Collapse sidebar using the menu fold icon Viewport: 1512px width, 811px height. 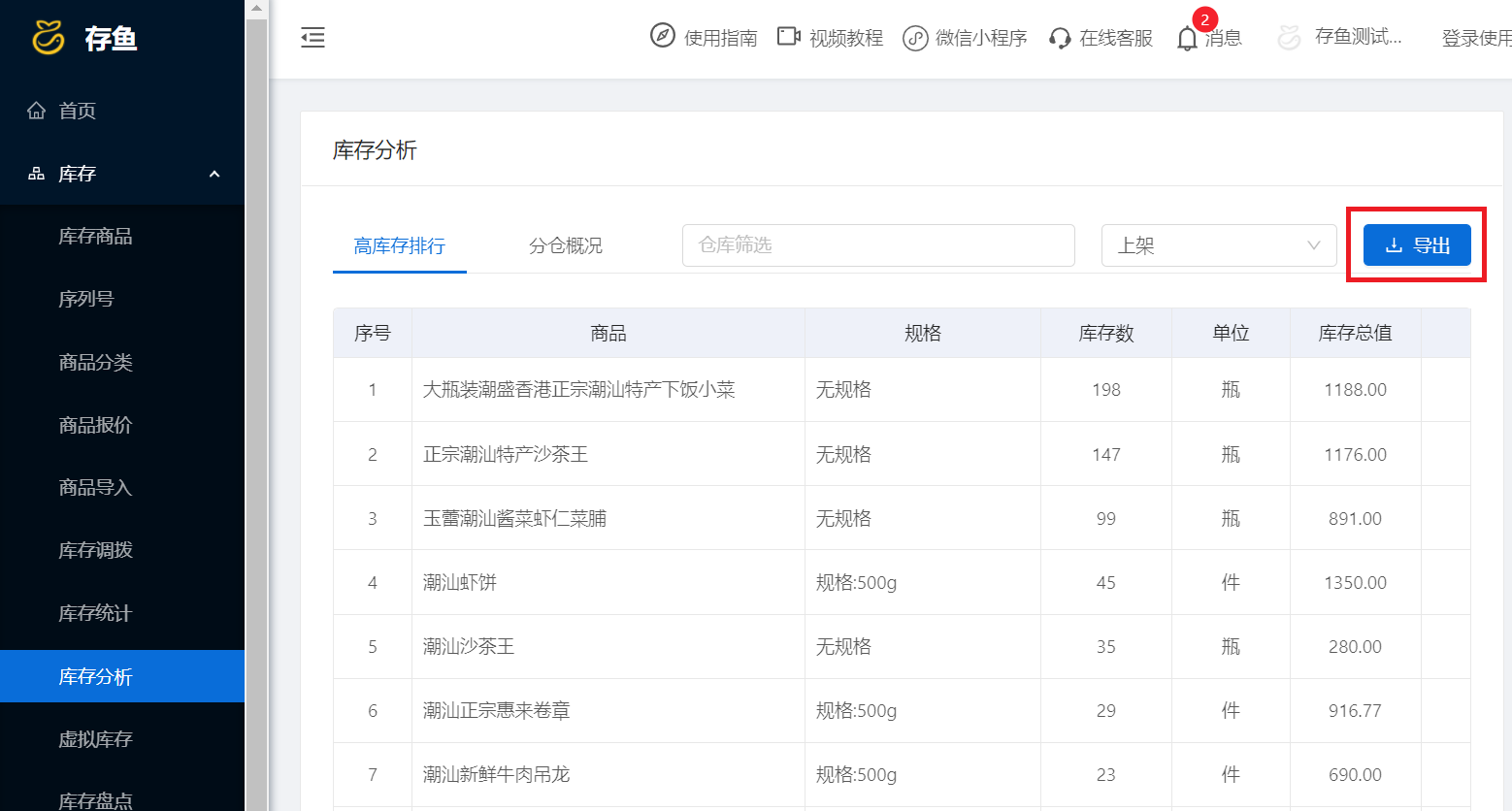(x=312, y=38)
